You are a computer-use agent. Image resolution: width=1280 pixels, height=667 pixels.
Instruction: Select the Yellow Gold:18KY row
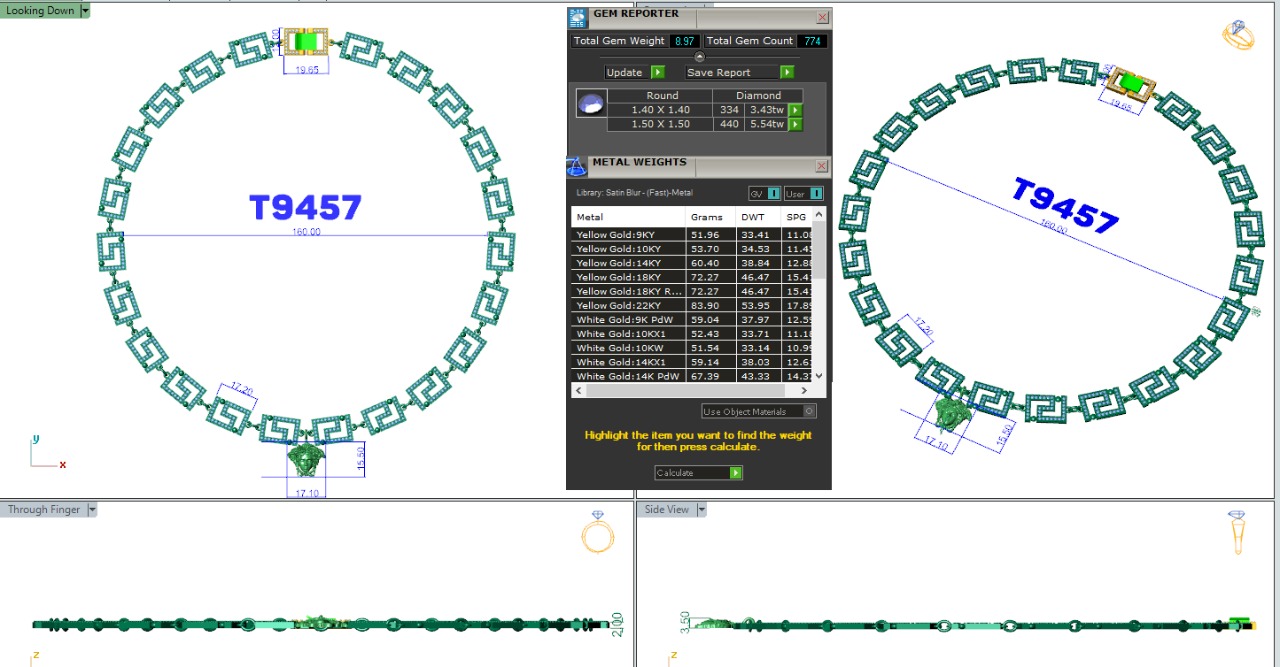pyautogui.click(x=628, y=277)
